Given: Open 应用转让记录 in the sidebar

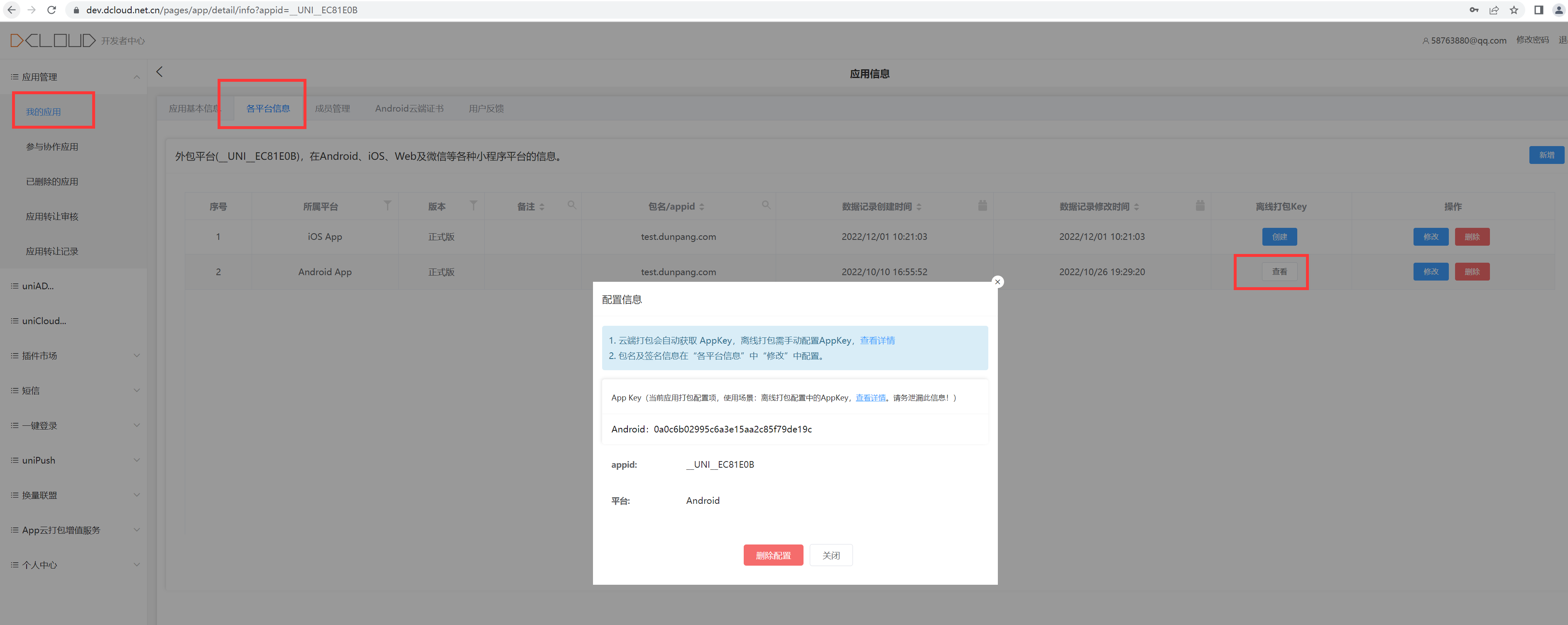Looking at the screenshot, I should [x=52, y=251].
